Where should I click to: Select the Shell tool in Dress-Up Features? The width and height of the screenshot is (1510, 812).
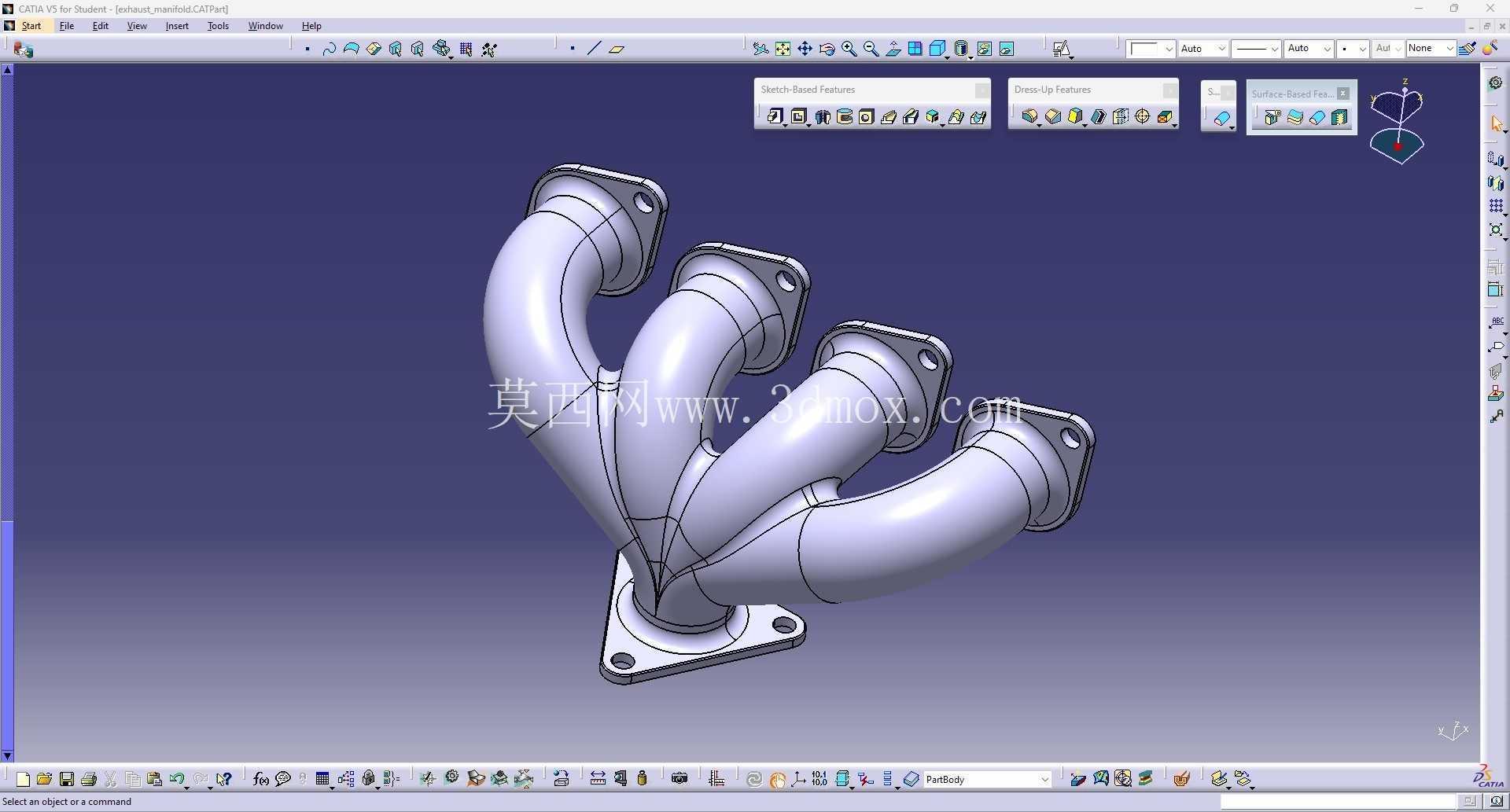pos(1099,117)
